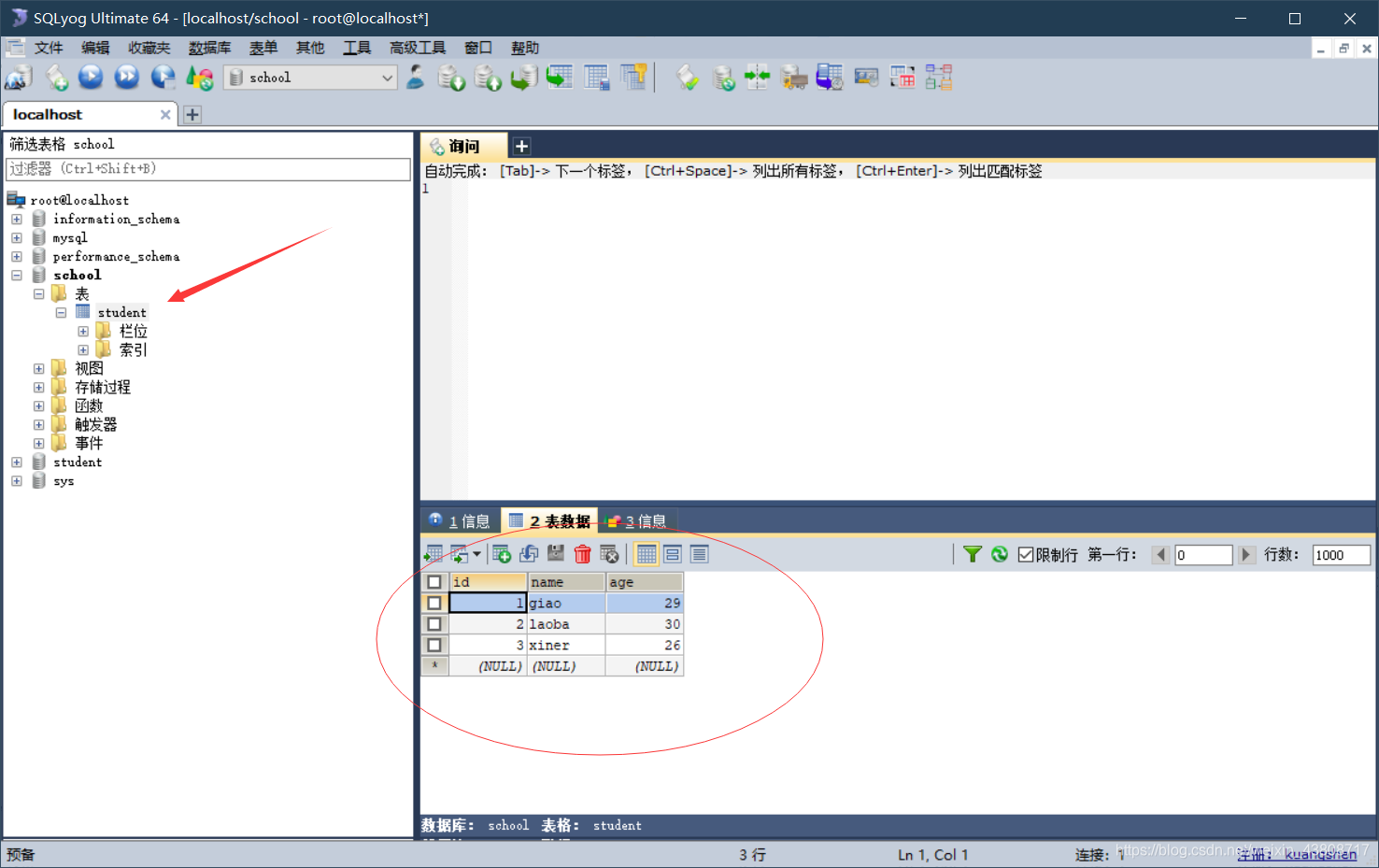Image resolution: width=1379 pixels, height=868 pixels.
Task: Click the duplicate row icon in table data toolbar
Action: click(x=529, y=554)
